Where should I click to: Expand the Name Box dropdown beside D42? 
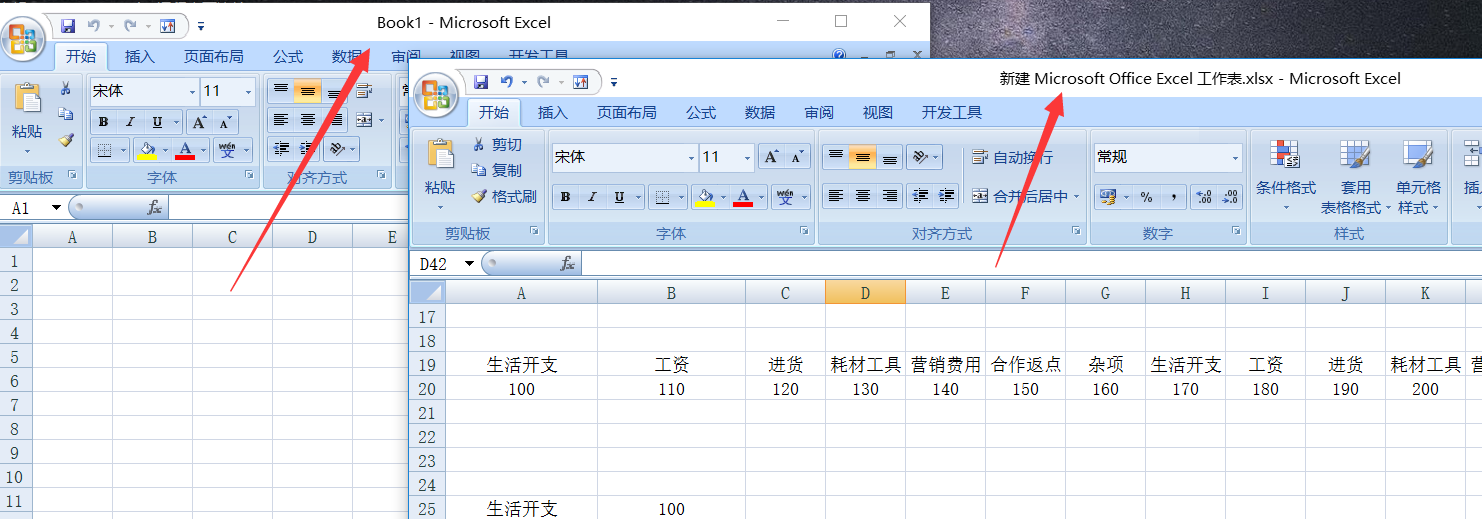click(469, 264)
